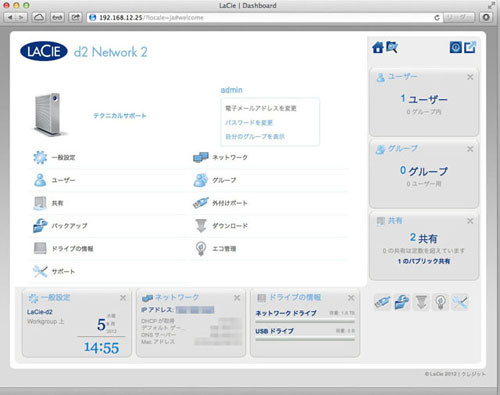Click the power shutdown icon in dashboard header
Viewport: 500px width, 395px height.
point(456,47)
